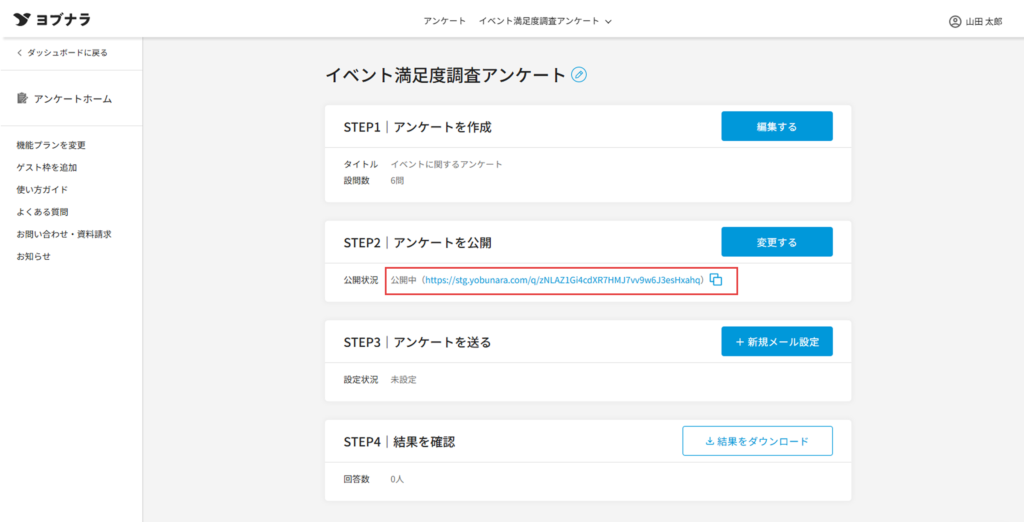This screenshot has height=522, width=1024.
Task: Click the pencil icon to edit survey title
Action: (579, 75)
